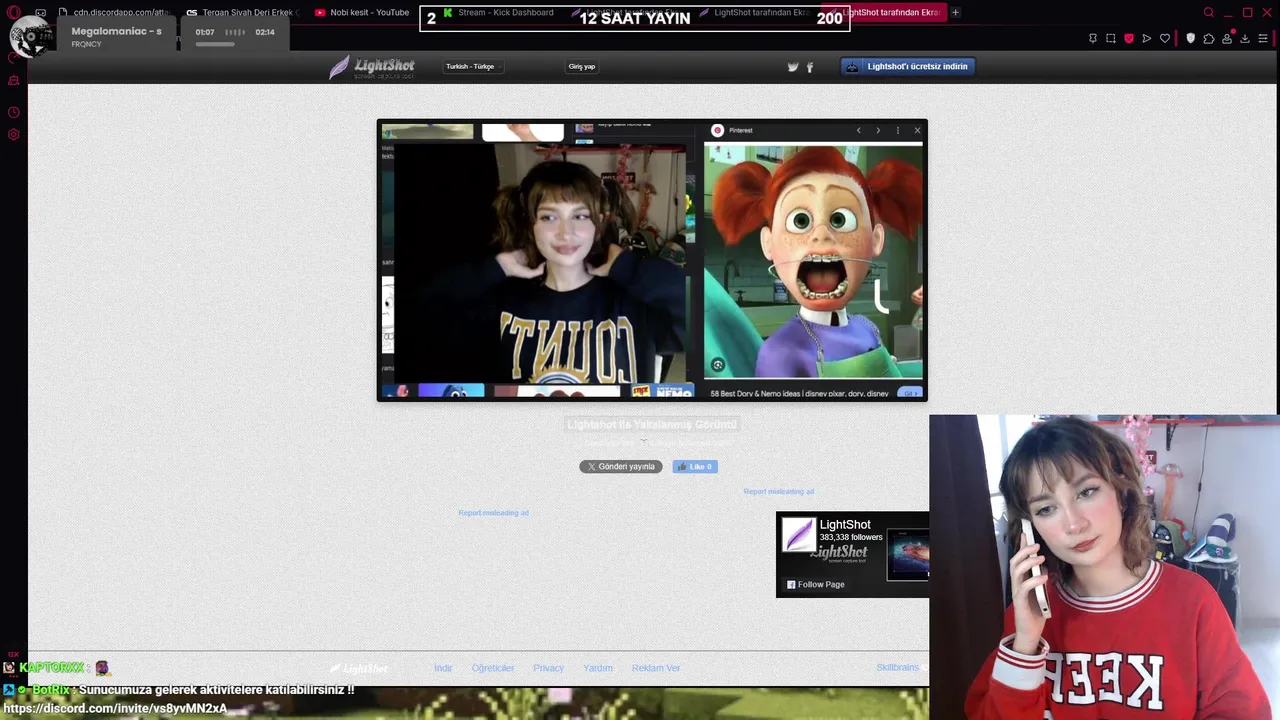This screenshot has height=720, width=1280.
Task: Click the tab islands workspace icon
Action: coord(40,12)
